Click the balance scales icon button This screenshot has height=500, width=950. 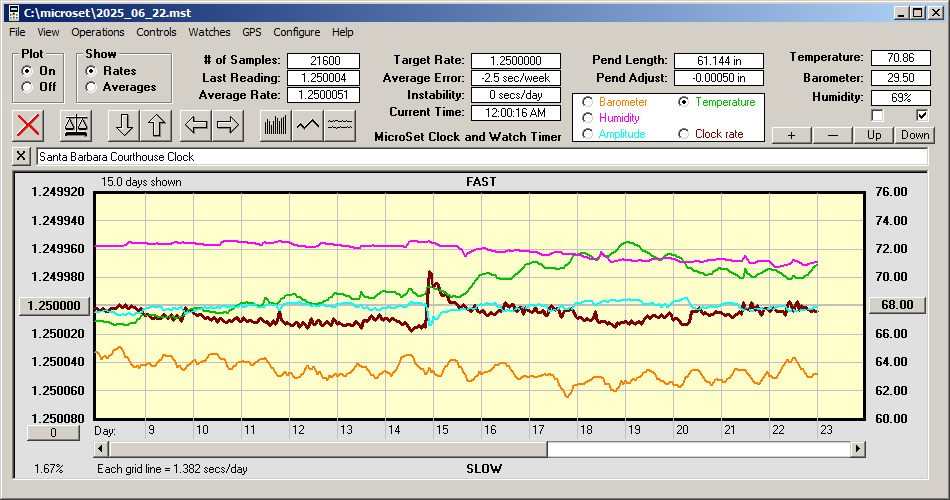click(x=76, y=125)
